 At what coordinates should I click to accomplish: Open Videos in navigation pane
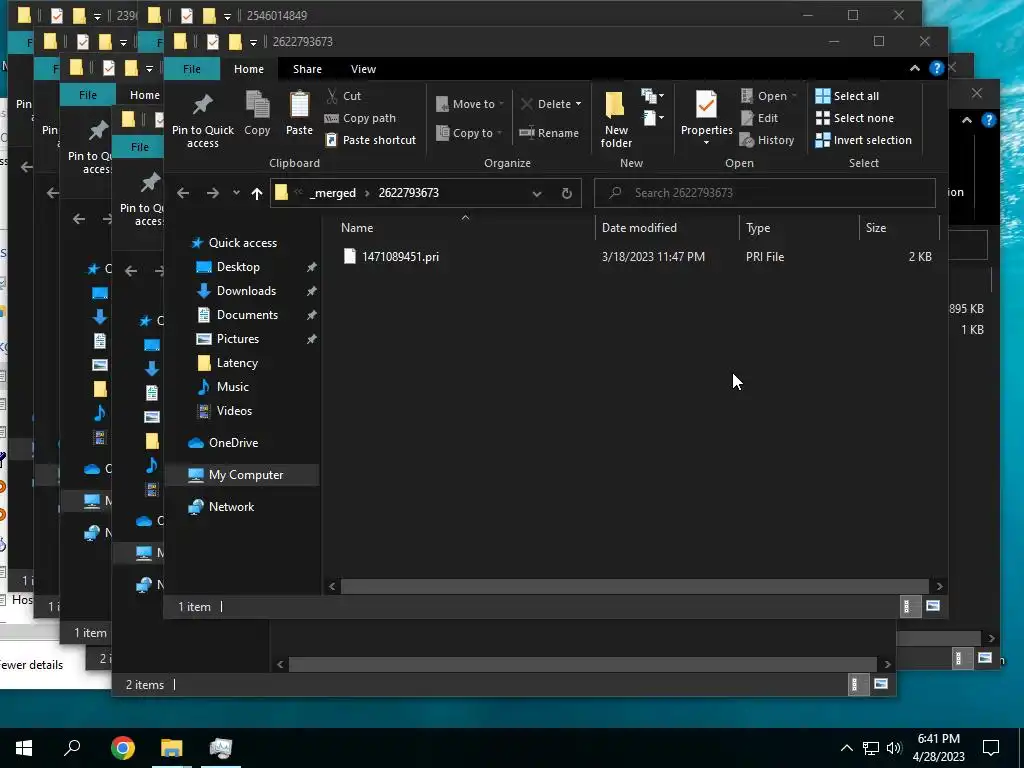(x=234, y=411)
